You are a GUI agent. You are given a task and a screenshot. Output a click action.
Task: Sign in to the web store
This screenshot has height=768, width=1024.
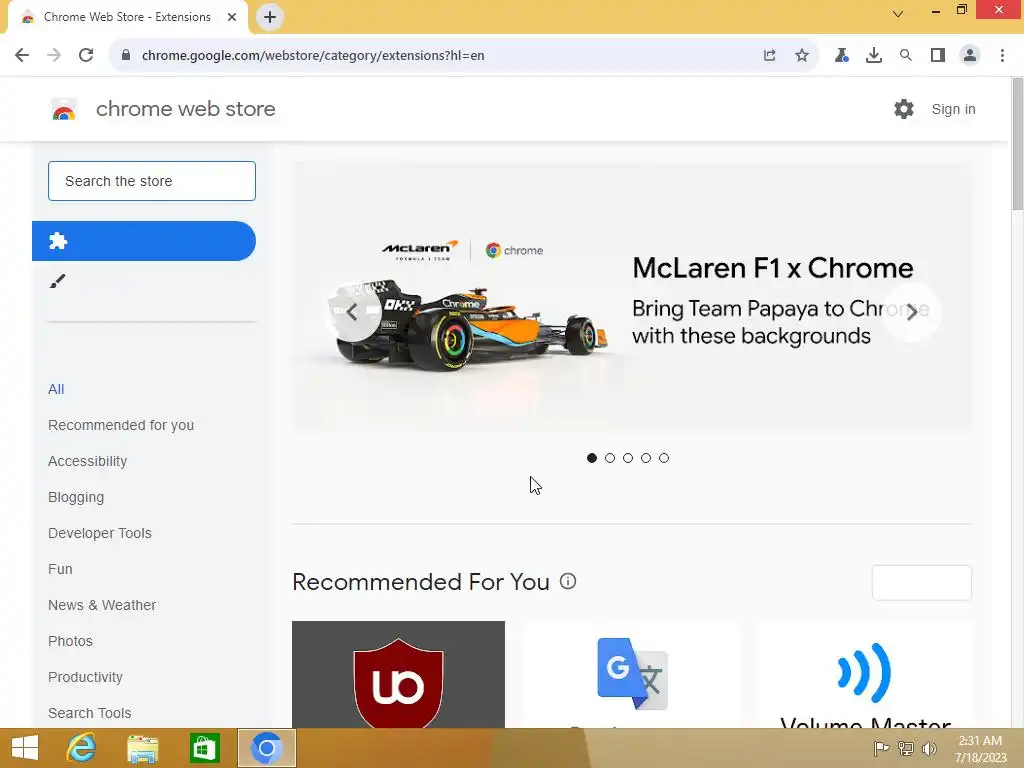pyautogui.click(x=953, y=109)
